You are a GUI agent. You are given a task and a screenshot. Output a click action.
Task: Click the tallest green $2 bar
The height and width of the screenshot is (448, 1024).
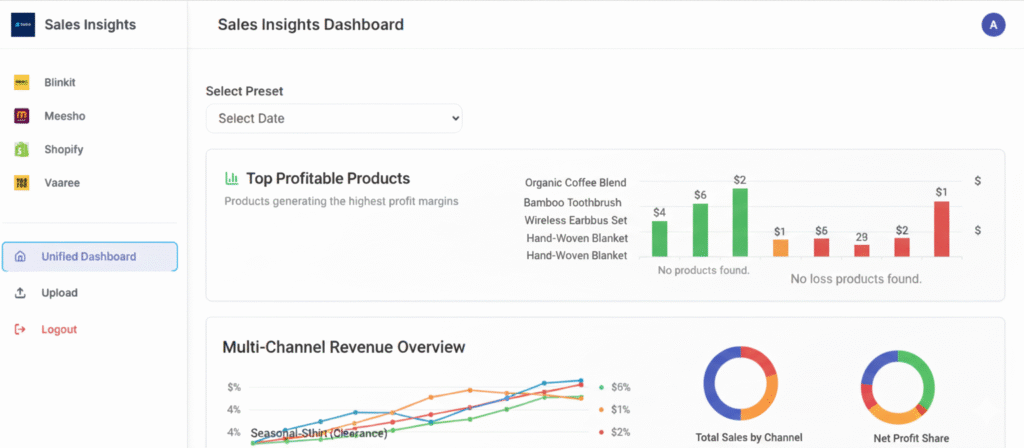tap(740, 223)
